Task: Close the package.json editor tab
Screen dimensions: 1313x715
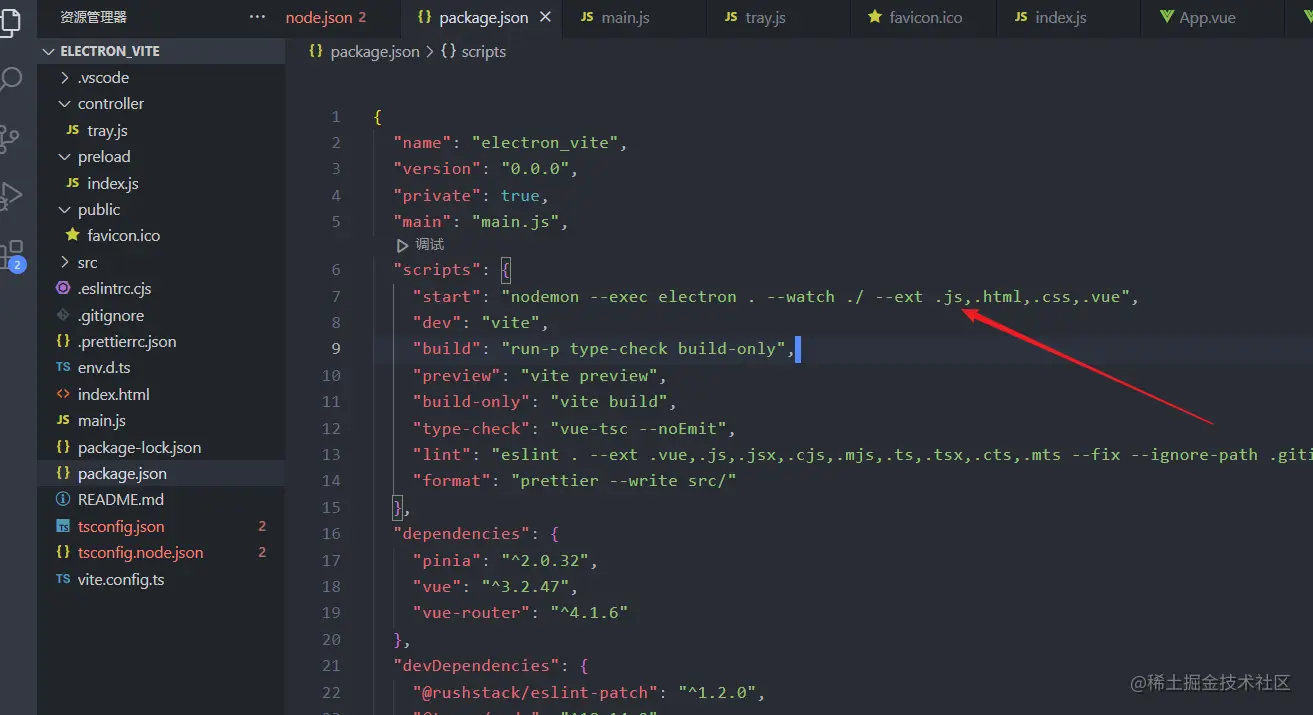Action: [545, 17]
